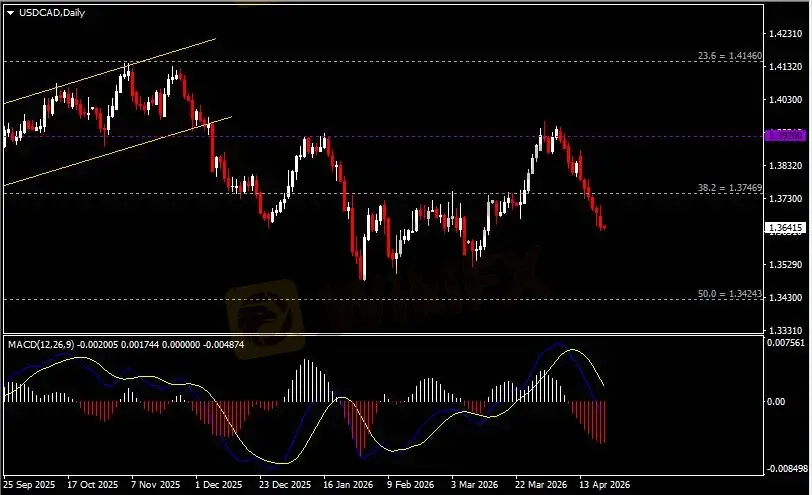Click the MACD 0.007561 scale label
Viewport: 812px width, 495px height.
pyautogui.click(x=785, y=342)
